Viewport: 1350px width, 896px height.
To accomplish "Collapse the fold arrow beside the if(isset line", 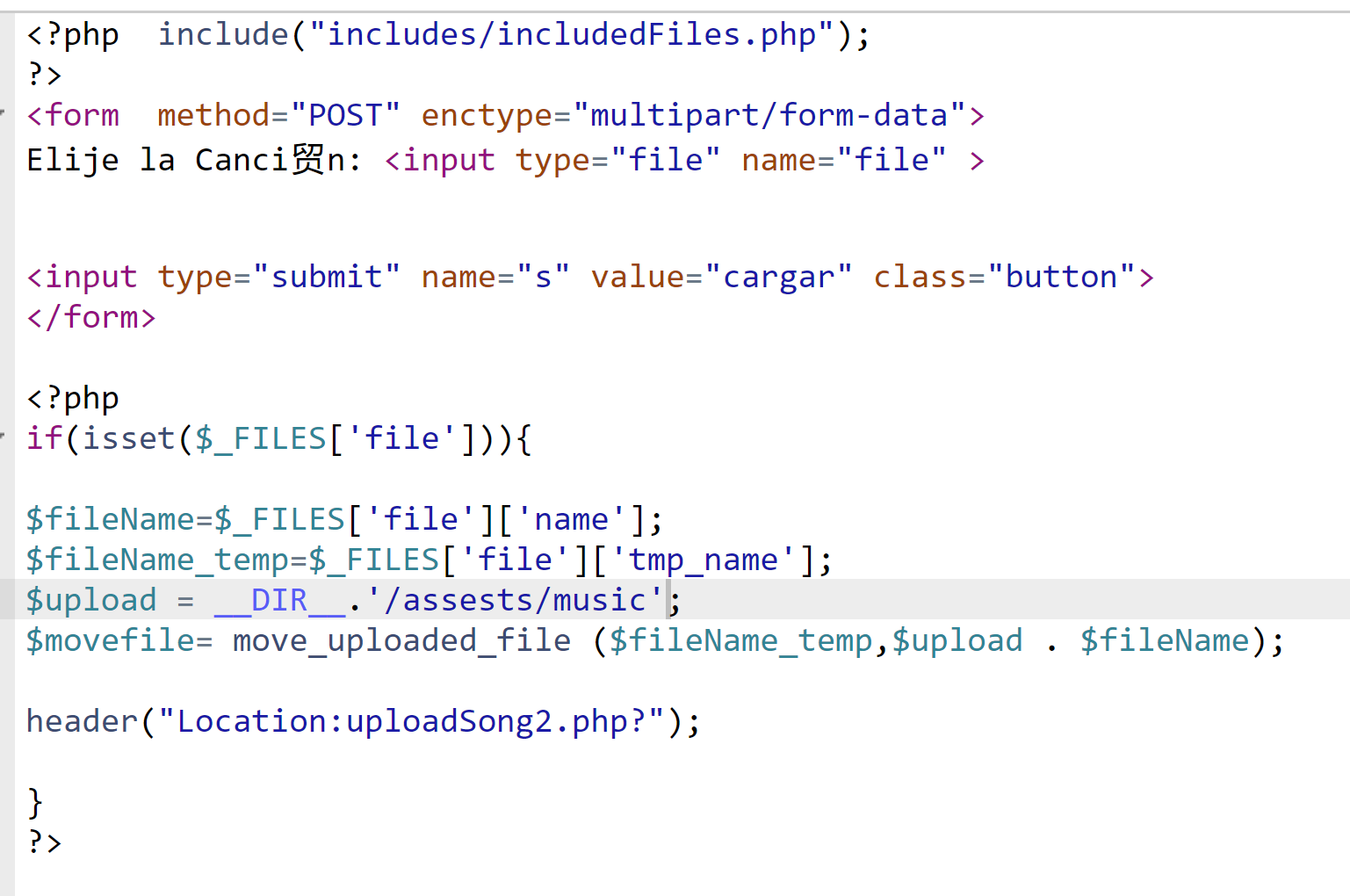I will [x=4, y=437].
